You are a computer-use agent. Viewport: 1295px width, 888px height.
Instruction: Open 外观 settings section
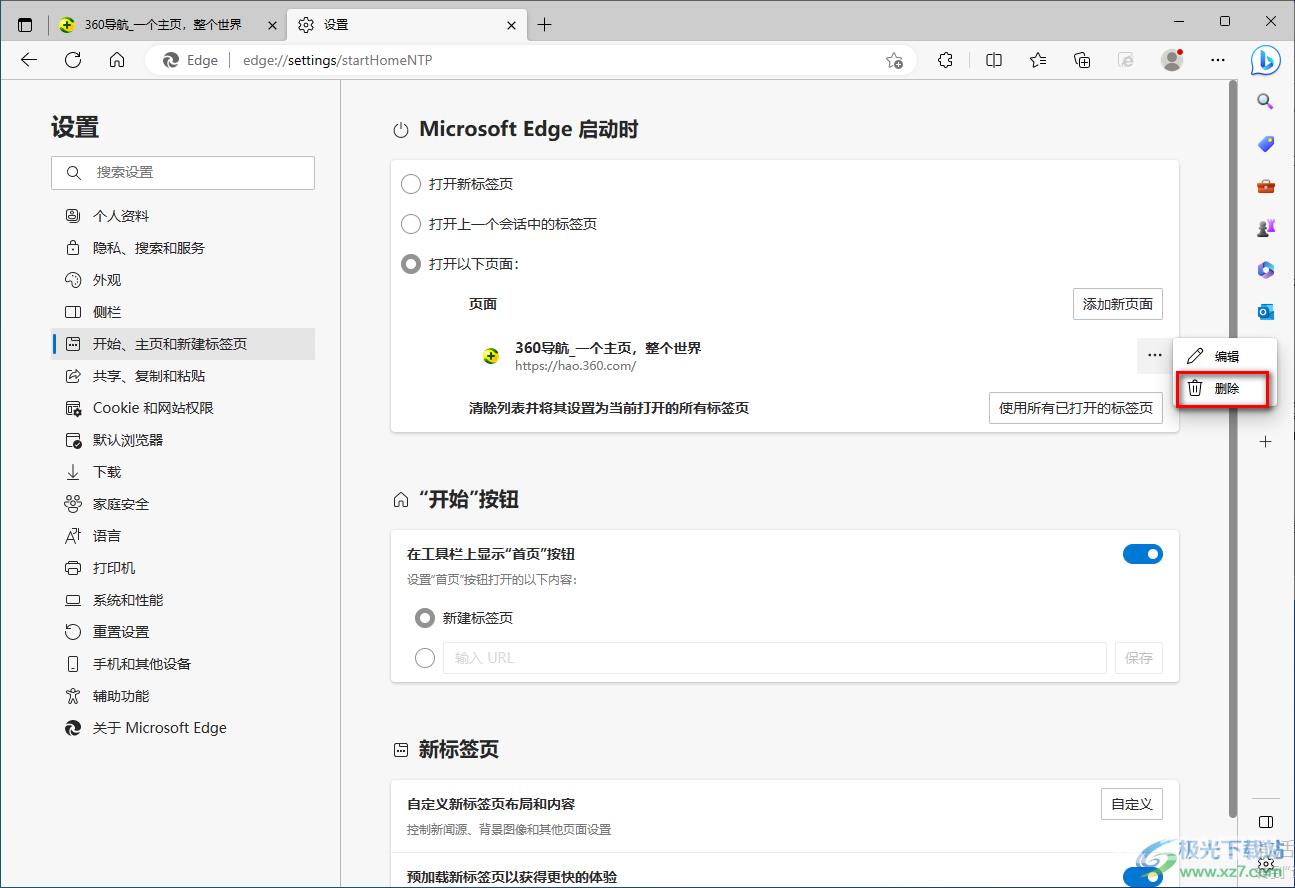coord(183,280)
